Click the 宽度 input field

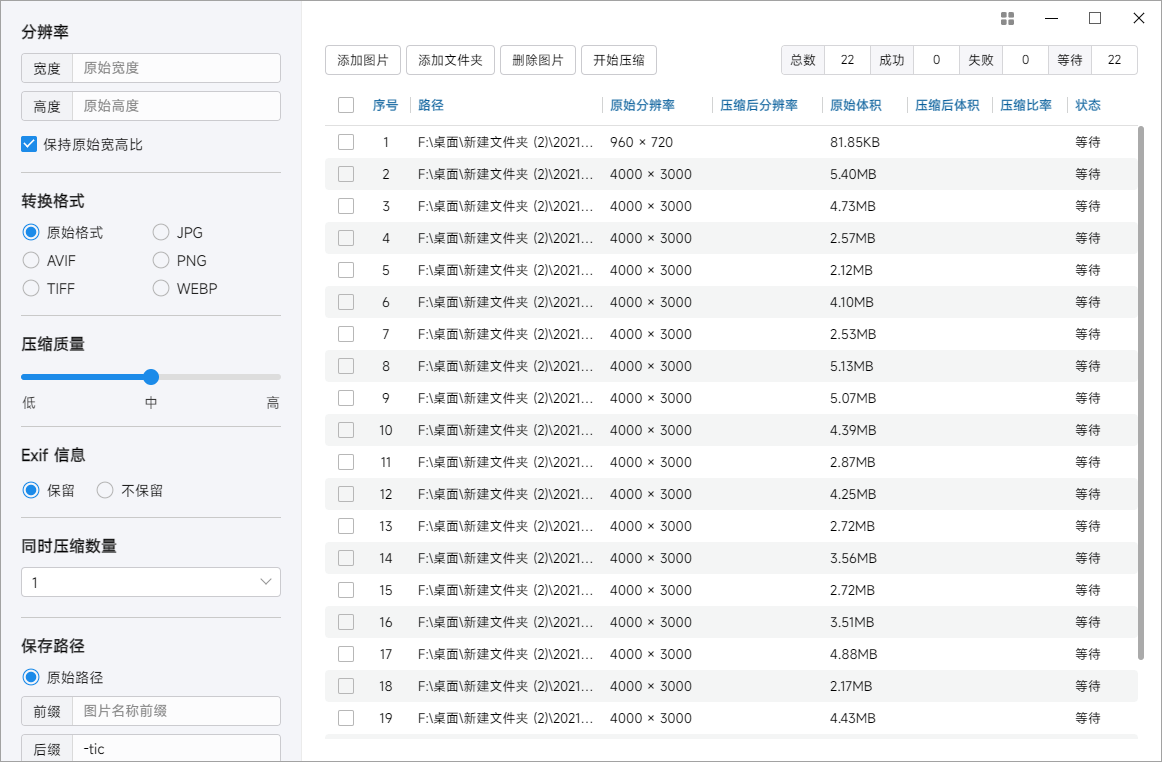176,68
